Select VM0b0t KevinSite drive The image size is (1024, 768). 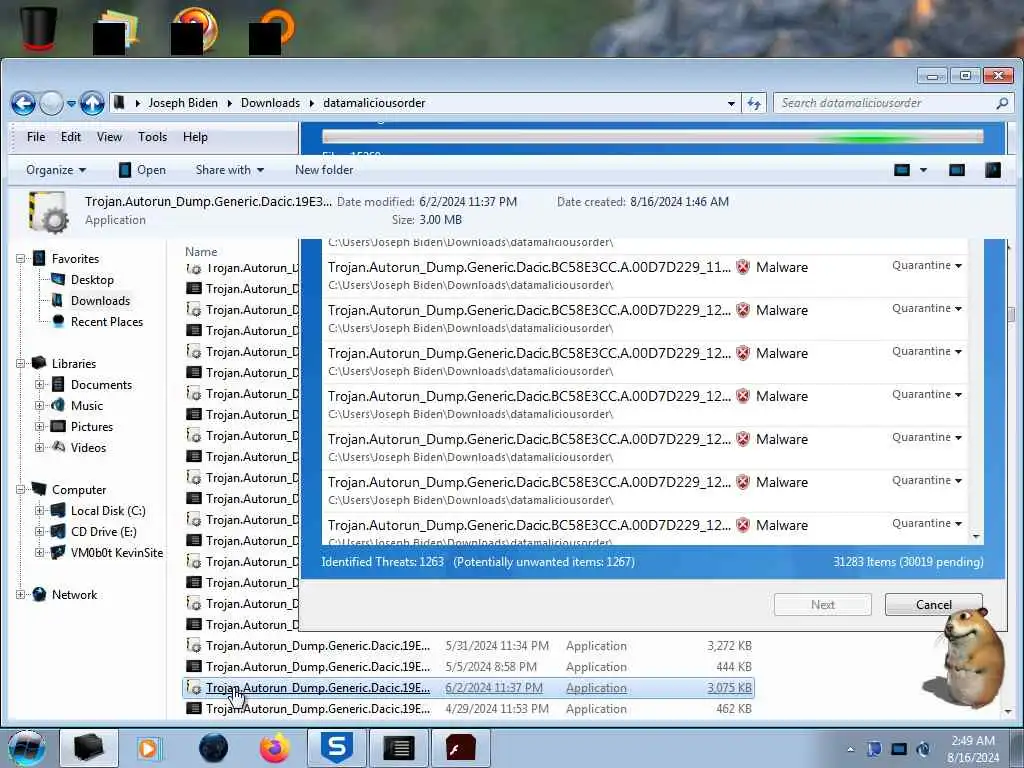116,552
